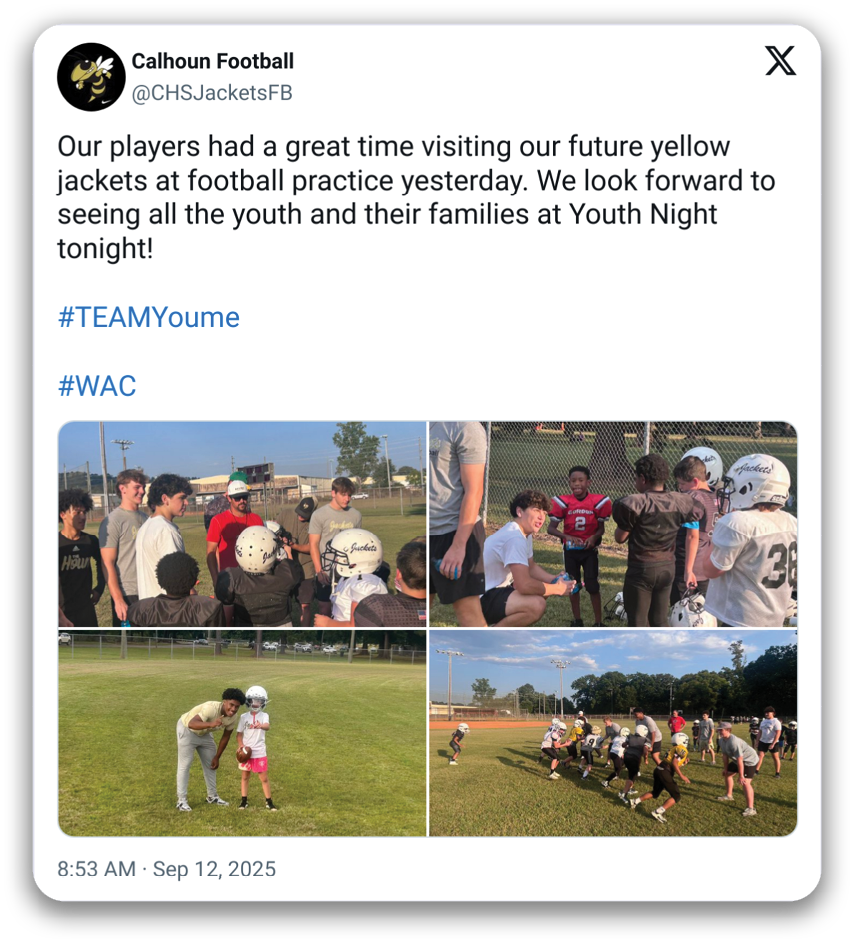854x943 pixels.
Task: Click the white Jackets helmet in the first photo
Action: click(354, 553)
